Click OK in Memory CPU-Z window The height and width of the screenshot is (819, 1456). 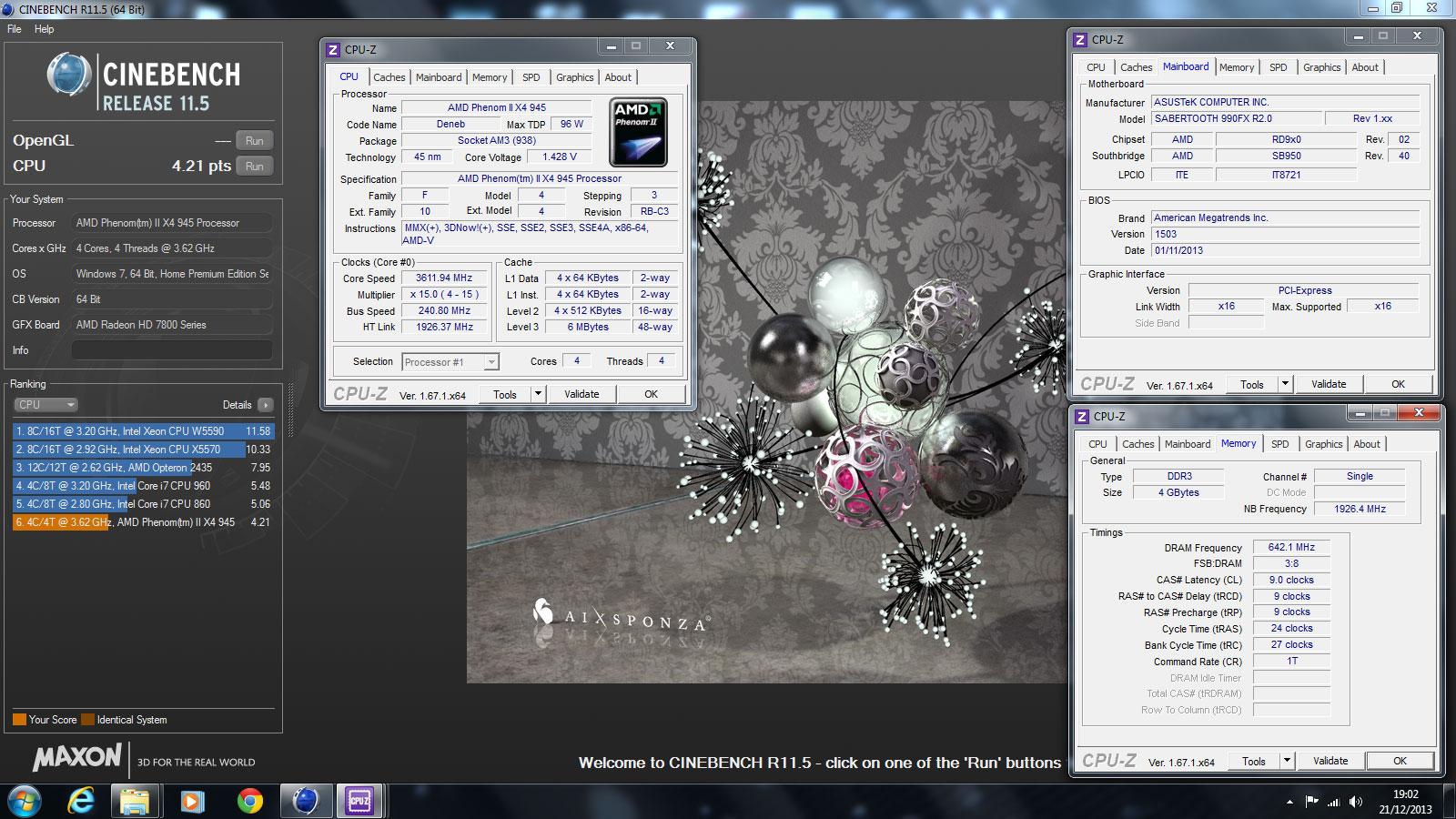1400,761
